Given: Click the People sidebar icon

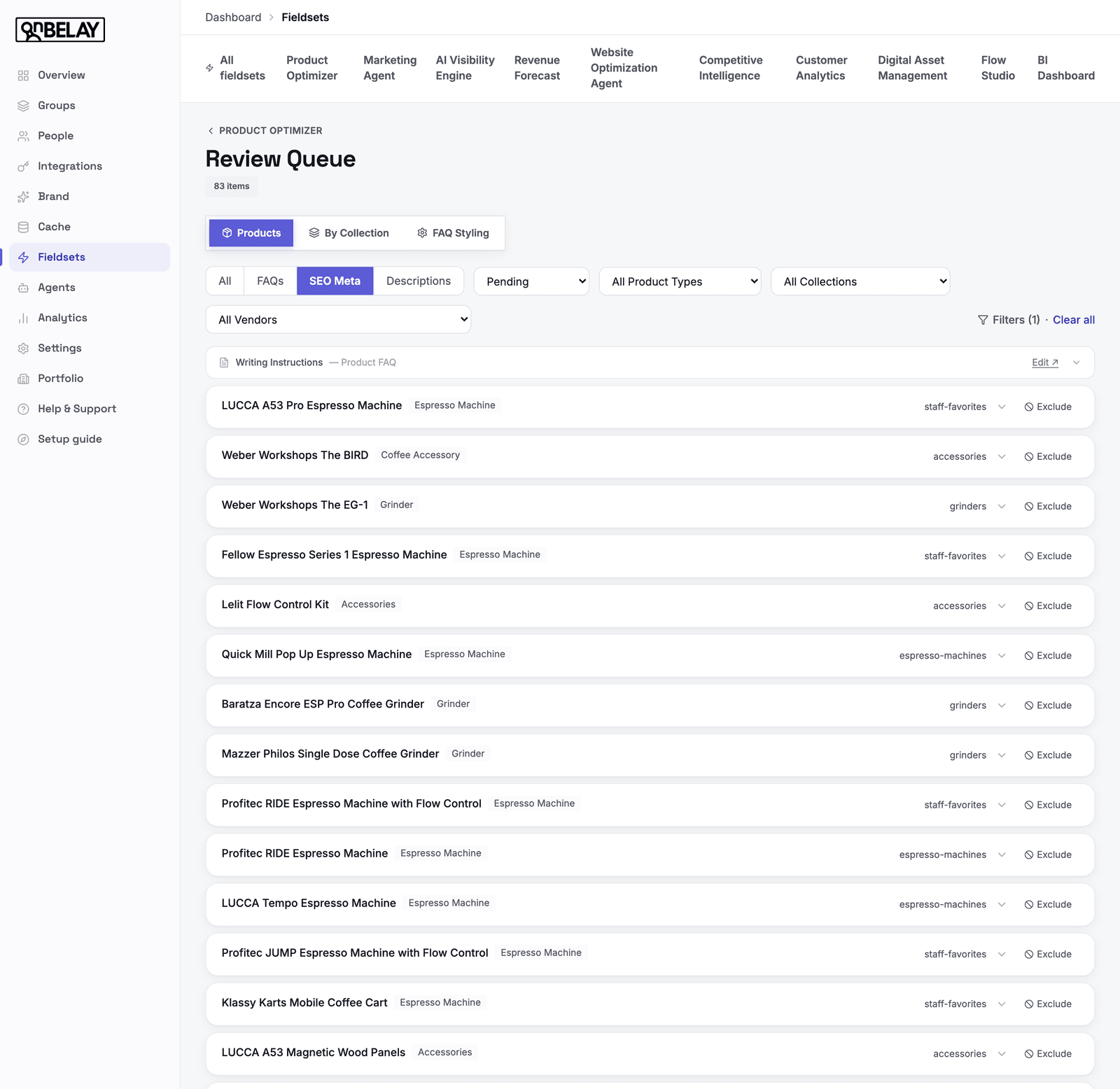Looking at the screenshot, I should pyautogui.click(x=23, y=136).
